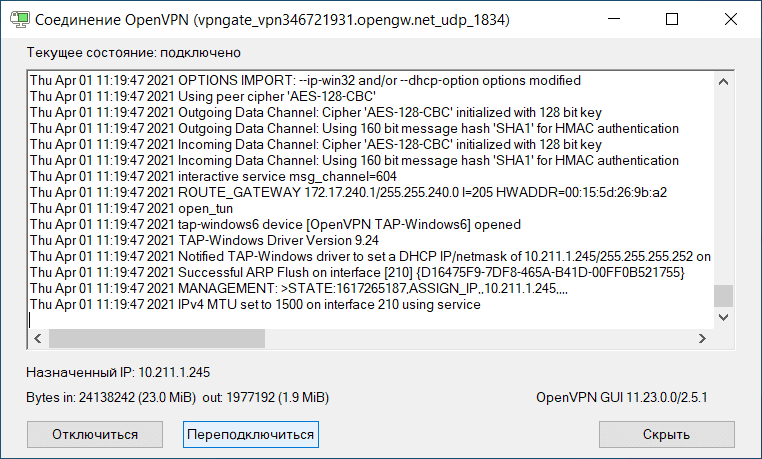This screenshot has height=459, width=762.
Task: Click the vertical scrollbar thumb in log
Action: (x=723, y=296)
